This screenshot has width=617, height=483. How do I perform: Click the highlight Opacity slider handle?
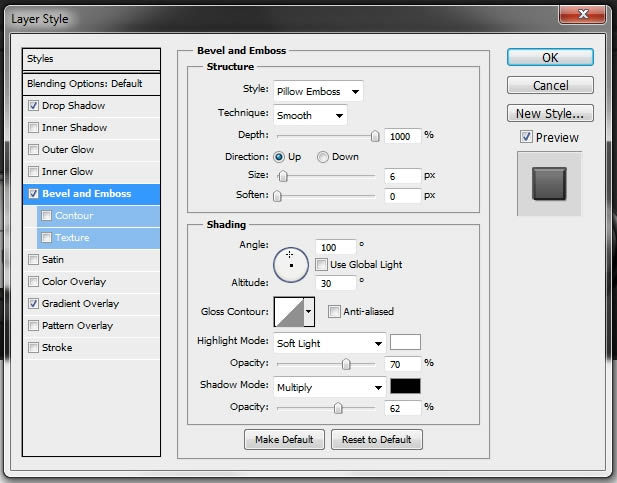click(x=346, y=364)
